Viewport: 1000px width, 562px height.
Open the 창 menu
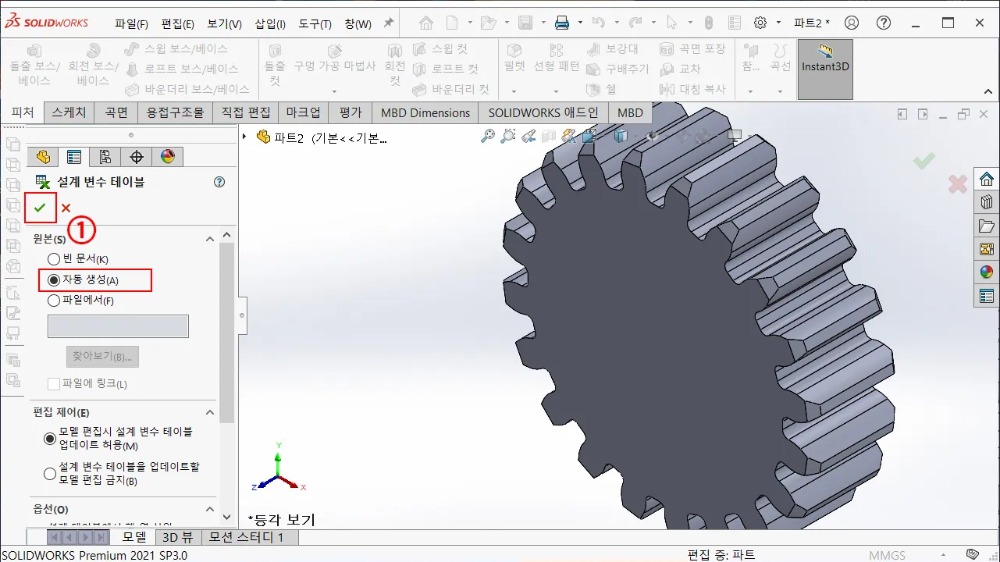(x=358, y=24)
